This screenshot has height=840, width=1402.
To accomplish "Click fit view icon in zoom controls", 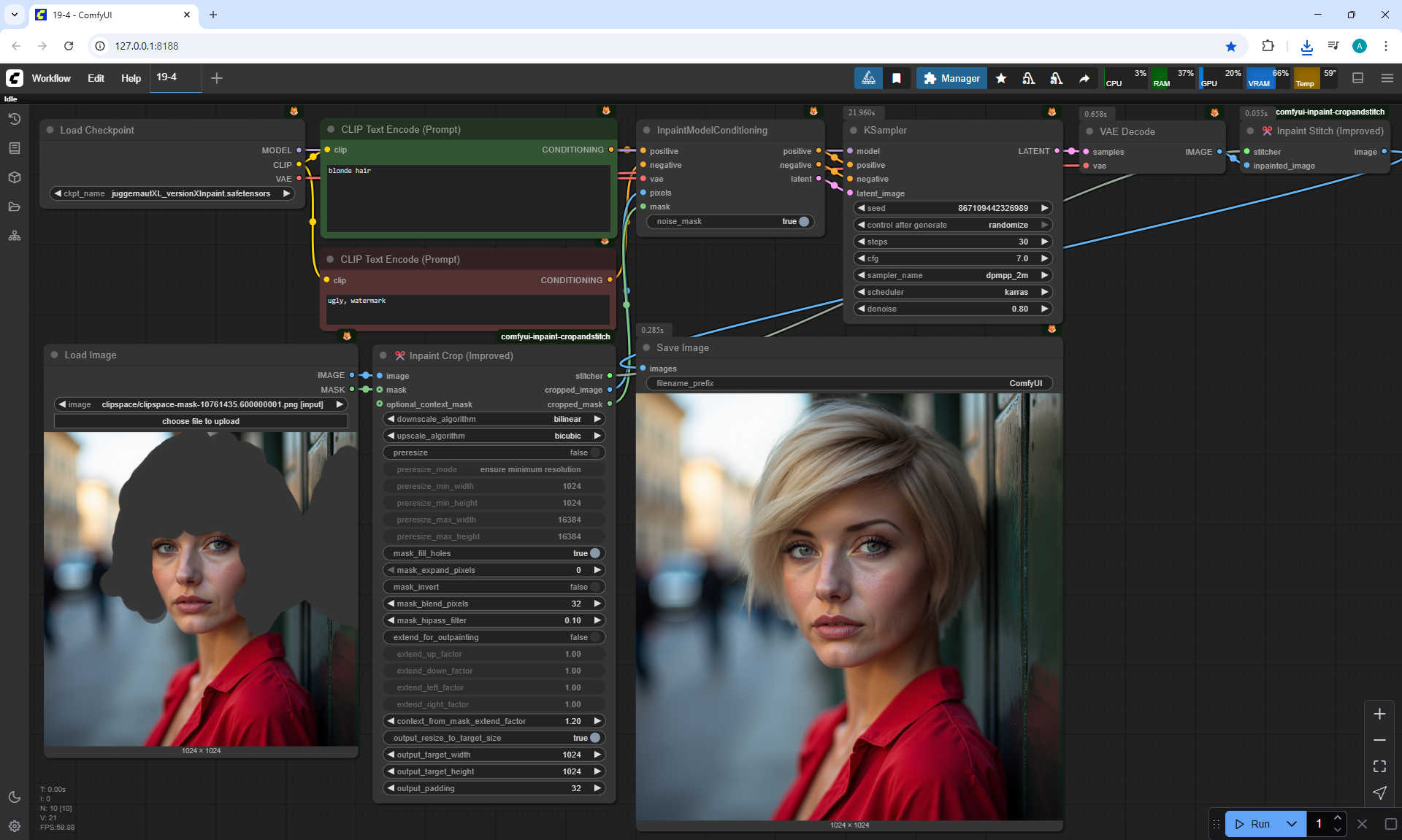I will point(1379,766).
